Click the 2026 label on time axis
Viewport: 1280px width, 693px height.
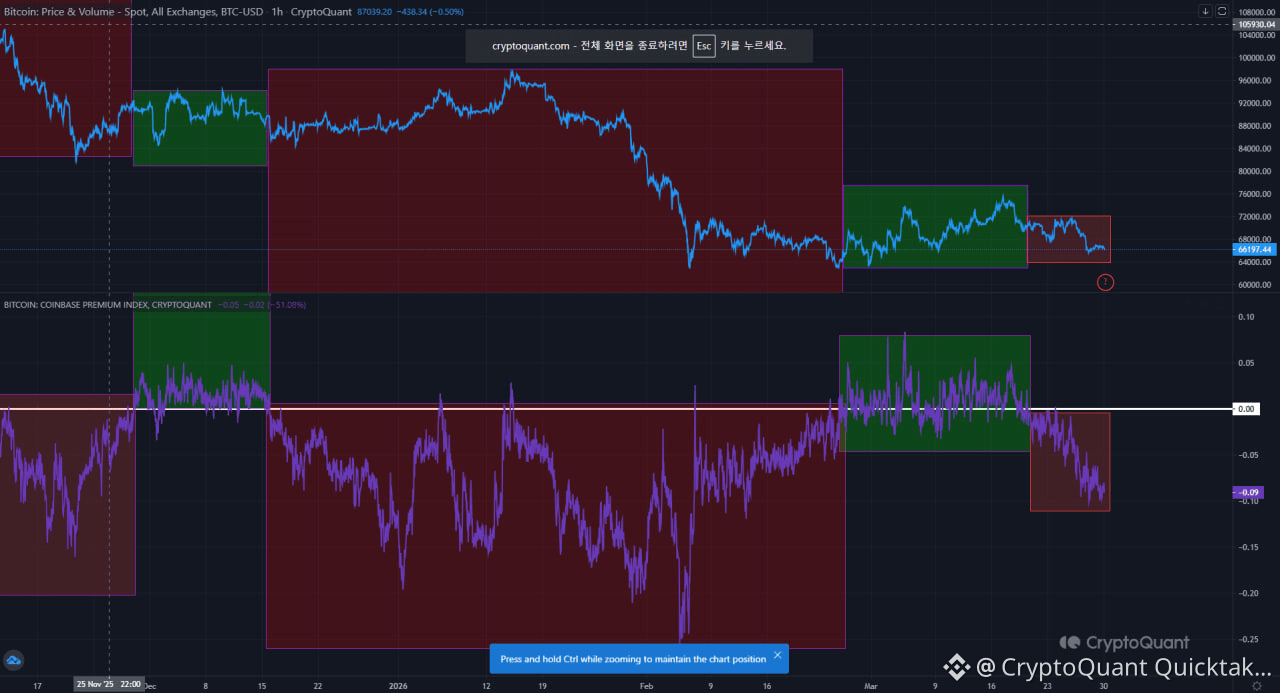tap(397, 686)
